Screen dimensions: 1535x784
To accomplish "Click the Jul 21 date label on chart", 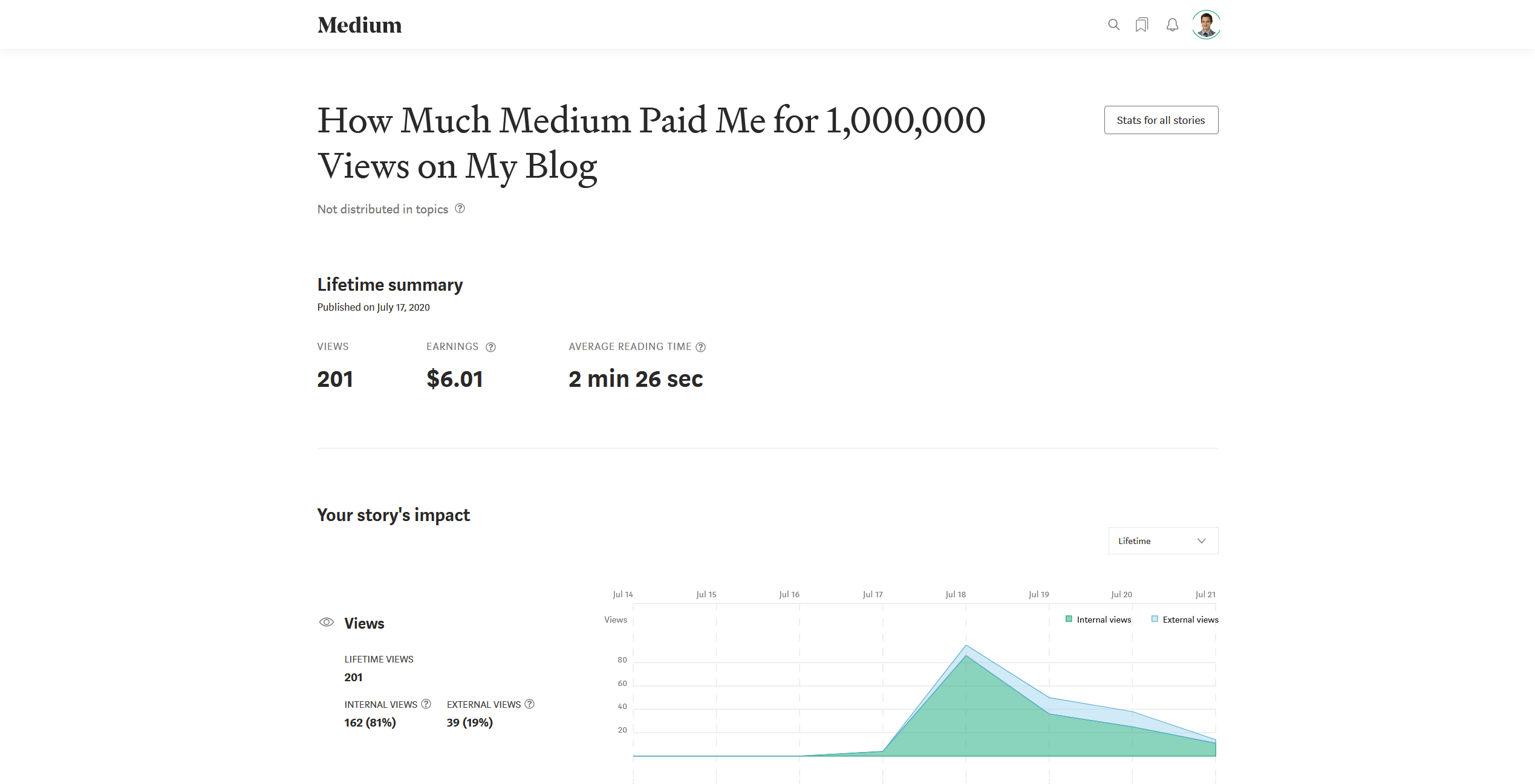I will (1205, 594).
